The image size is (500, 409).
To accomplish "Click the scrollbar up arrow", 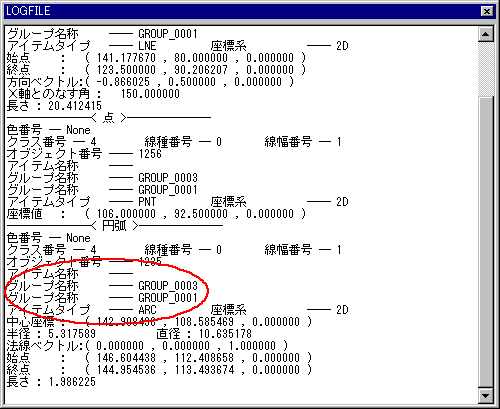I will pos(486,34).
